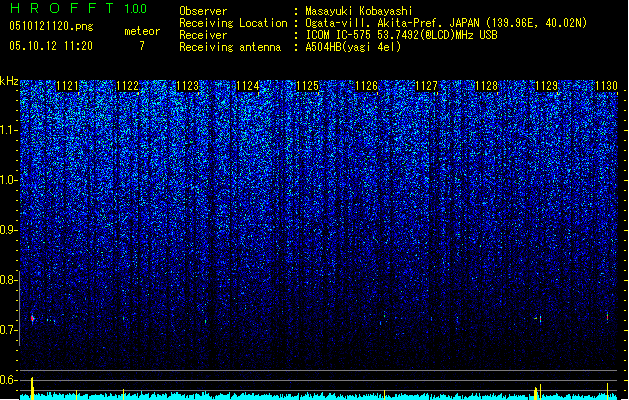Screen dimensions: 629x400
Task: Click the 1130 time marker
Action: [x=606, y=86]
